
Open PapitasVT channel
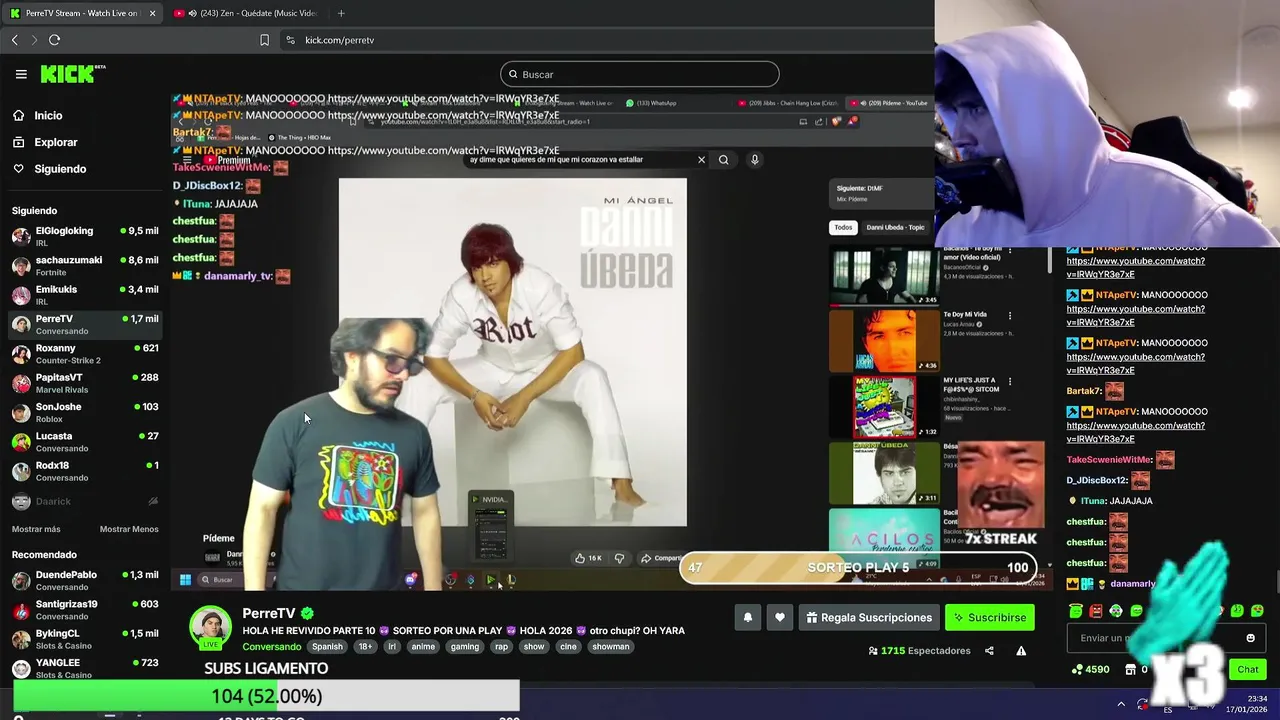85,383
